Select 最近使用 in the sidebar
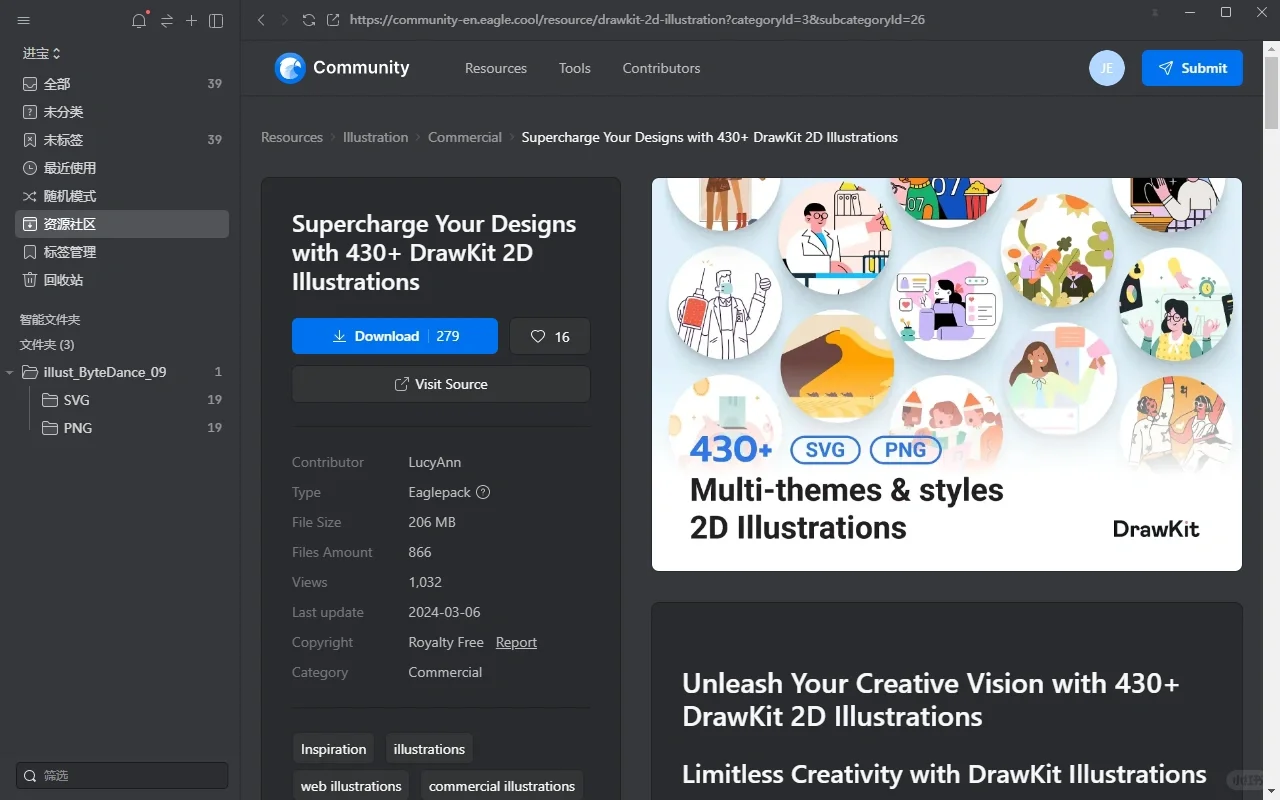 pos(122,168)
